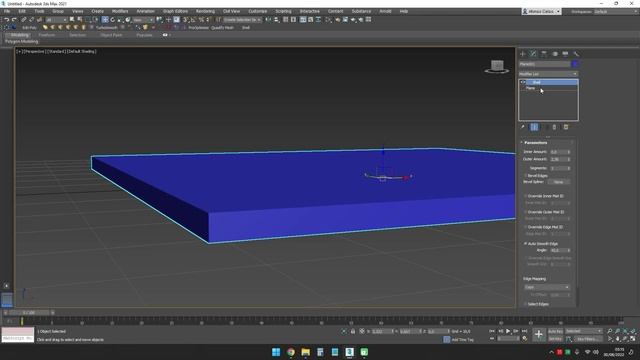Enable the Bevel Edges checkbox
640x360 pixels.
(x=526, y=176)
